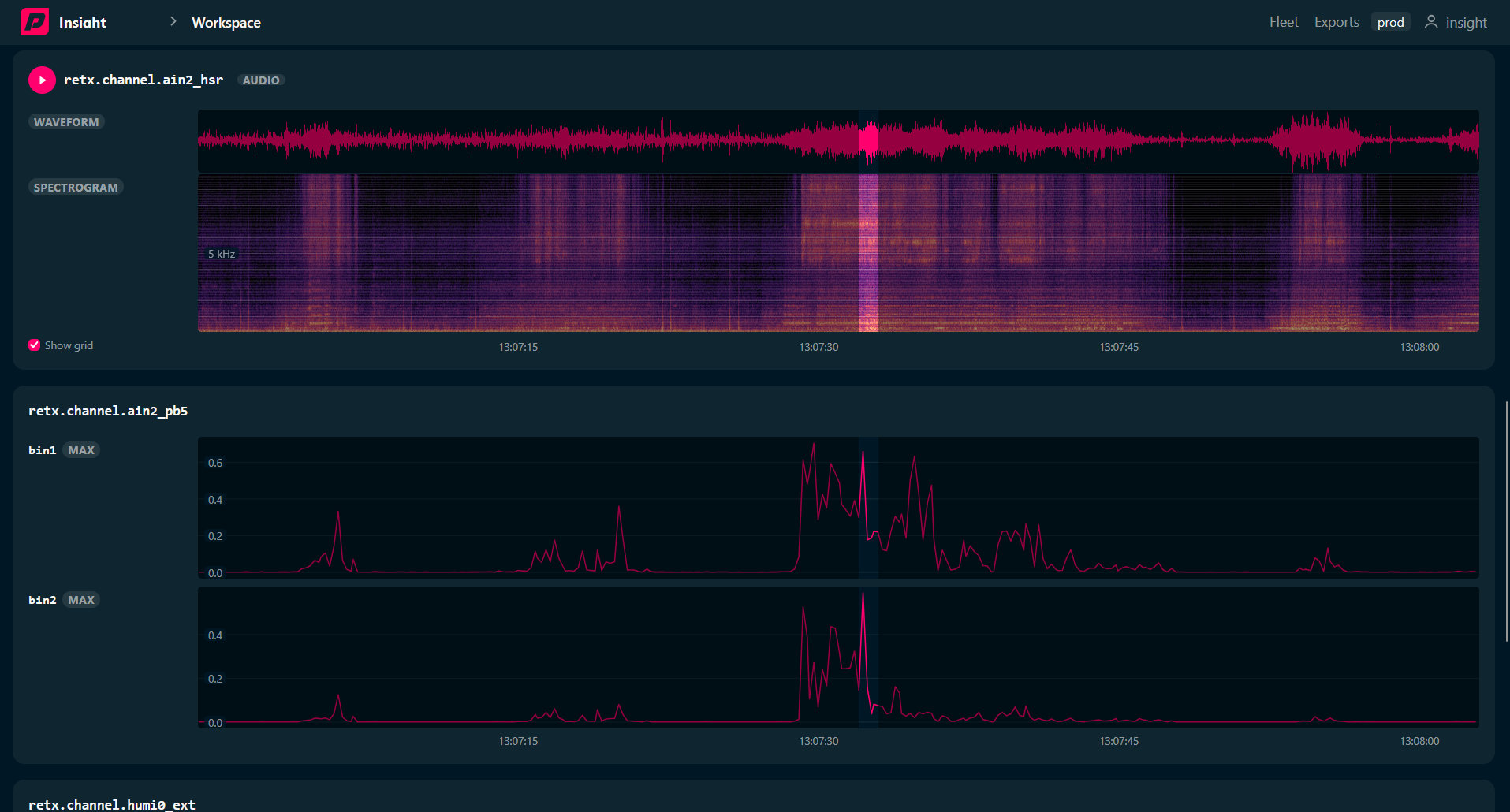This screenshot has height=812, width=1510.
Task: Go to Workspace breadcrumb
Action: click(x=226, y=23)
